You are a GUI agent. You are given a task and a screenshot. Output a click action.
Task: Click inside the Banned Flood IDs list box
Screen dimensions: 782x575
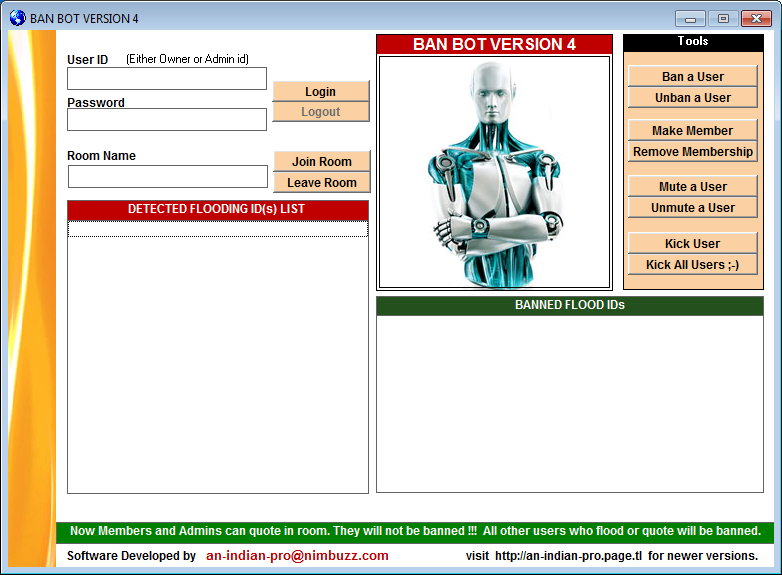tap(570, 404)
